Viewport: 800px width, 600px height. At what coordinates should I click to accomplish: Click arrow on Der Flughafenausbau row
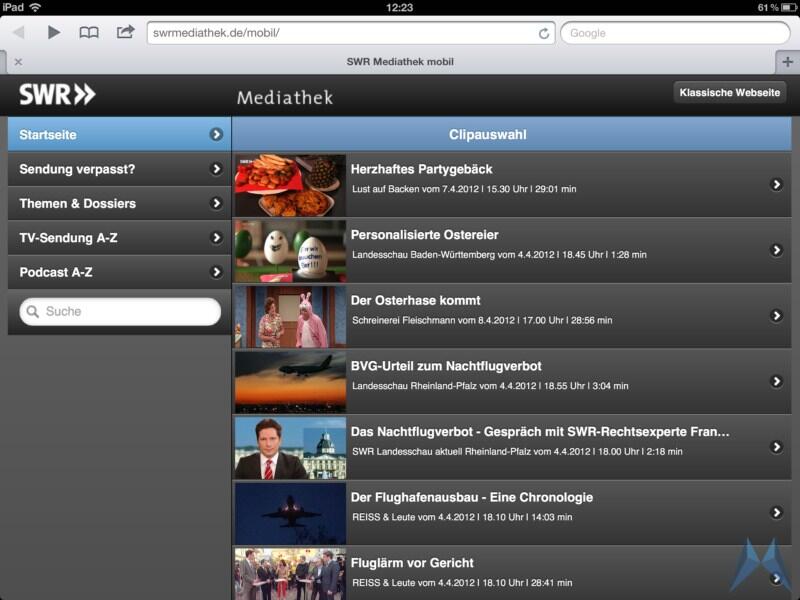(776, 512)
